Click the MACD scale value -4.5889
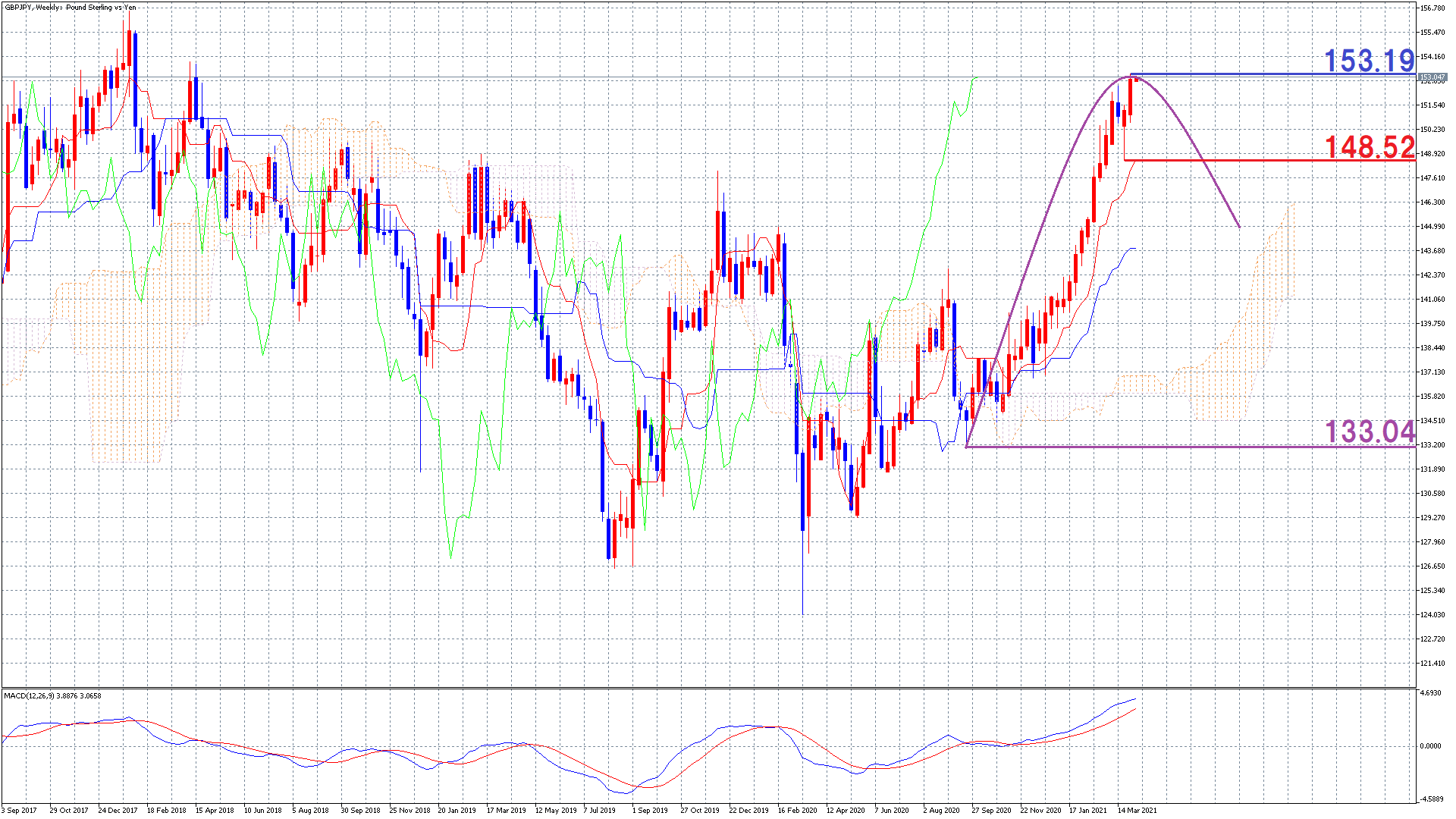The image size is (1456, 819). (x=1431, y=799)
